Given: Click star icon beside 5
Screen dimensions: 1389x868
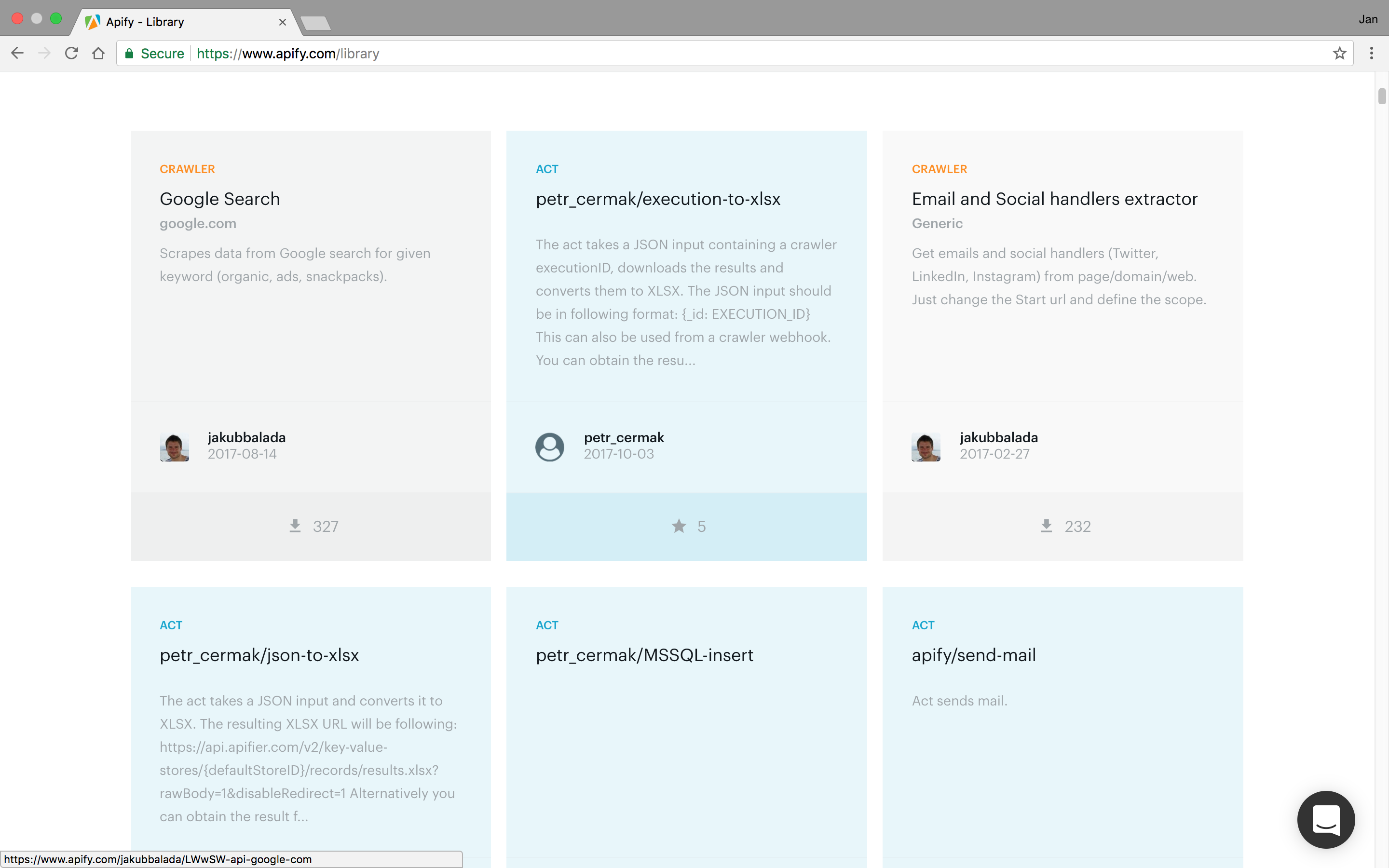Looking at the screenshot, I should (679, 526).
